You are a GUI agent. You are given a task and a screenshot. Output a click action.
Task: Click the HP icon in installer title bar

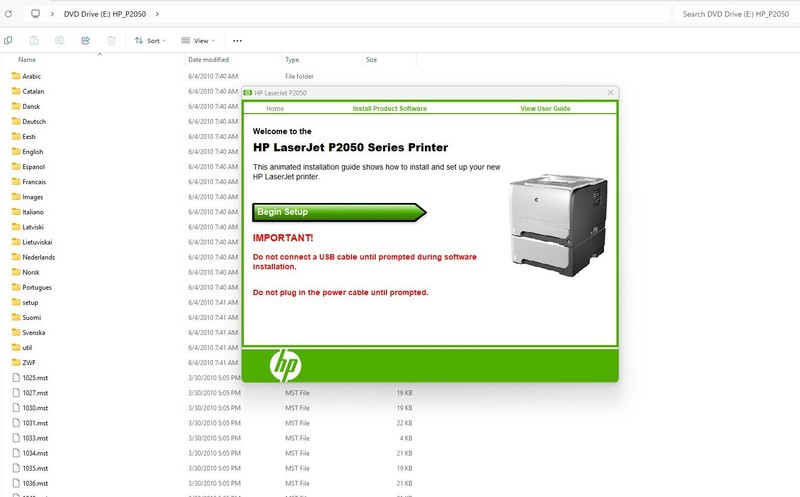coord(248,92)
